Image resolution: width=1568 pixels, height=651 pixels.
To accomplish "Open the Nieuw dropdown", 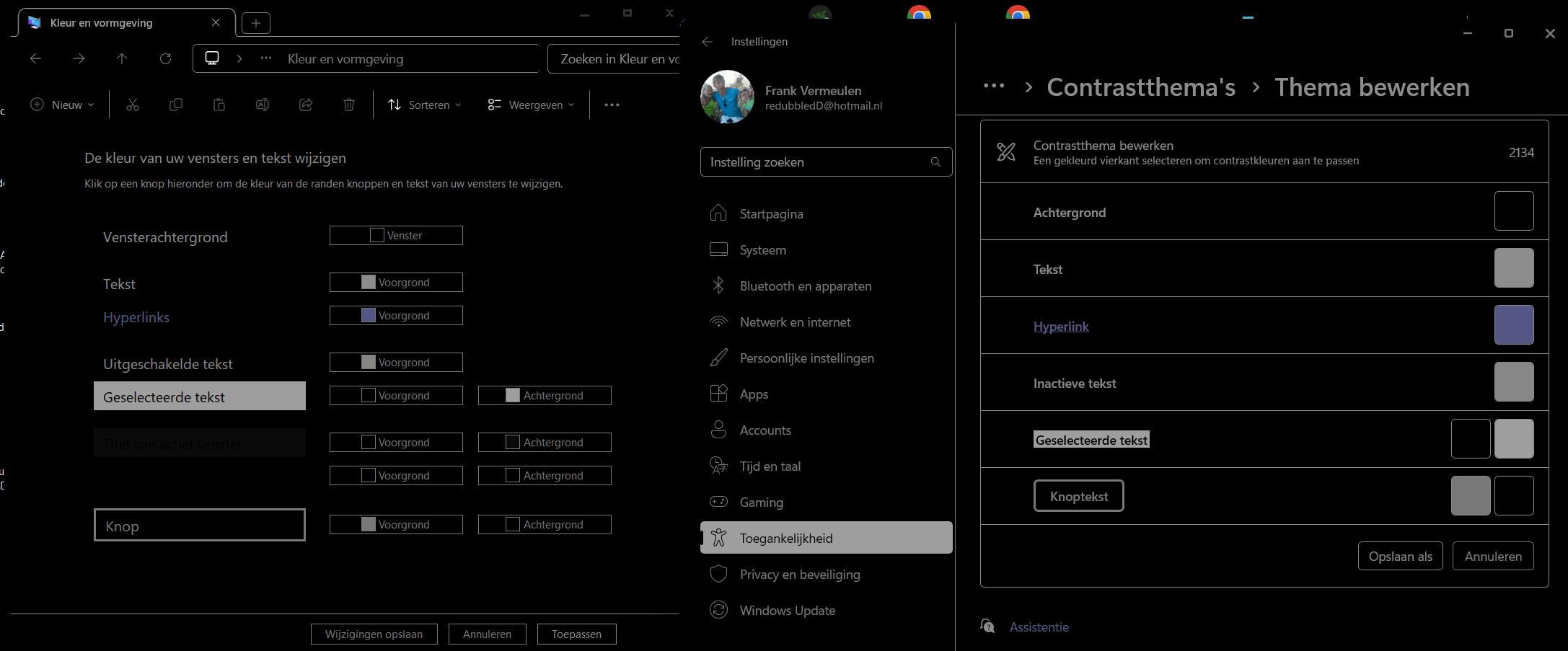I will coord(63,105).
